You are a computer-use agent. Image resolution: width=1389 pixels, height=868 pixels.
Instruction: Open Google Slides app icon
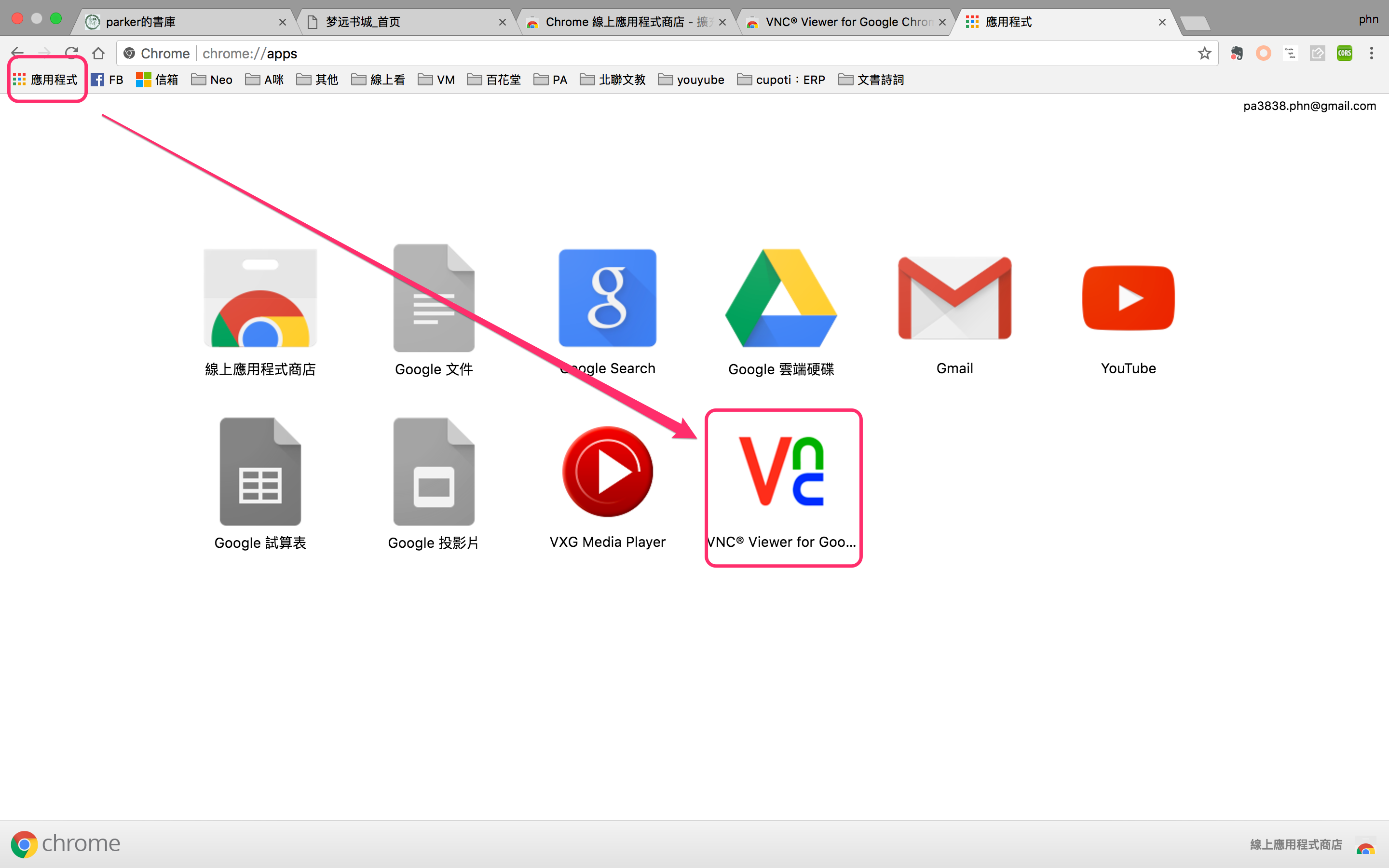coord(434,471)
